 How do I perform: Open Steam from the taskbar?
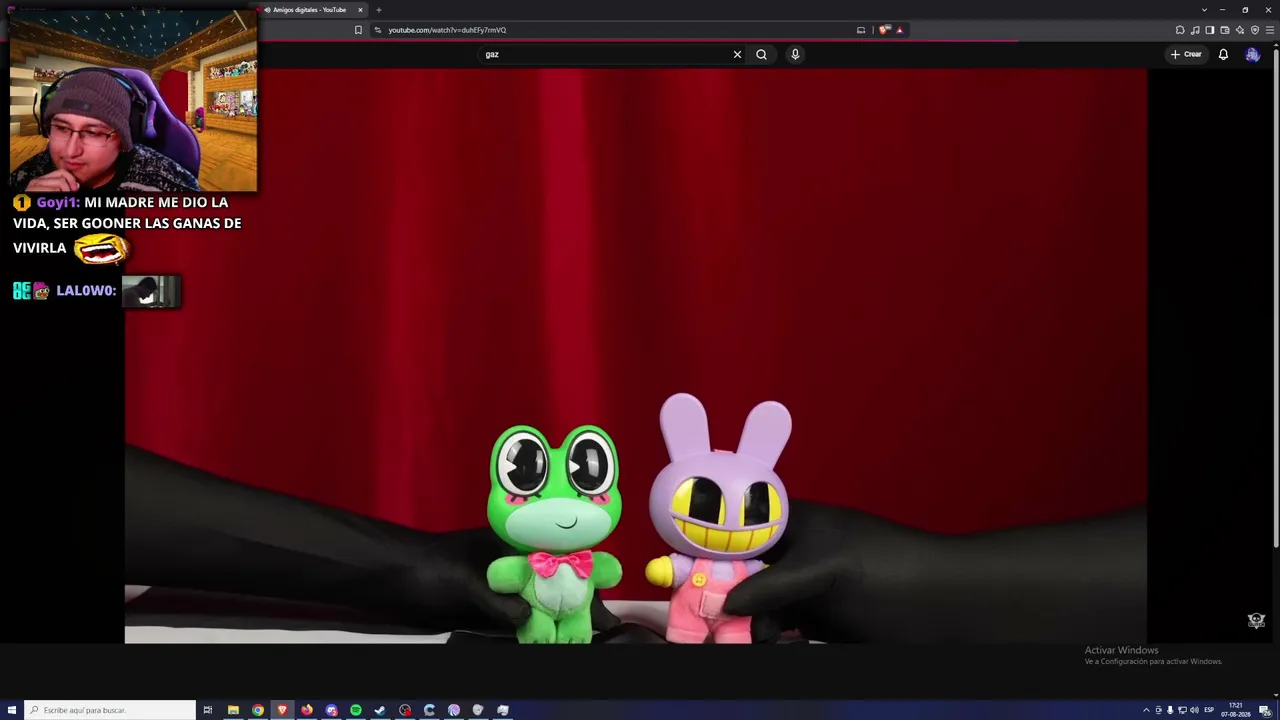pyautogui.click(x=380, y=710)
